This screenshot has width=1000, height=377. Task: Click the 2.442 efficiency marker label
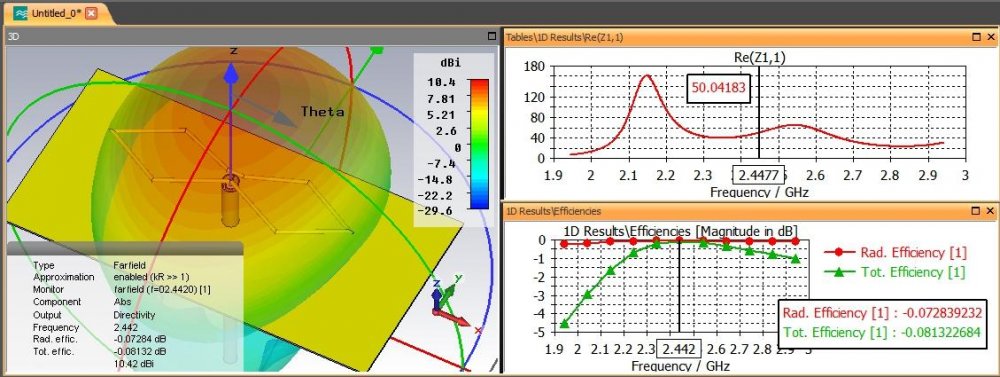point(680,350)
